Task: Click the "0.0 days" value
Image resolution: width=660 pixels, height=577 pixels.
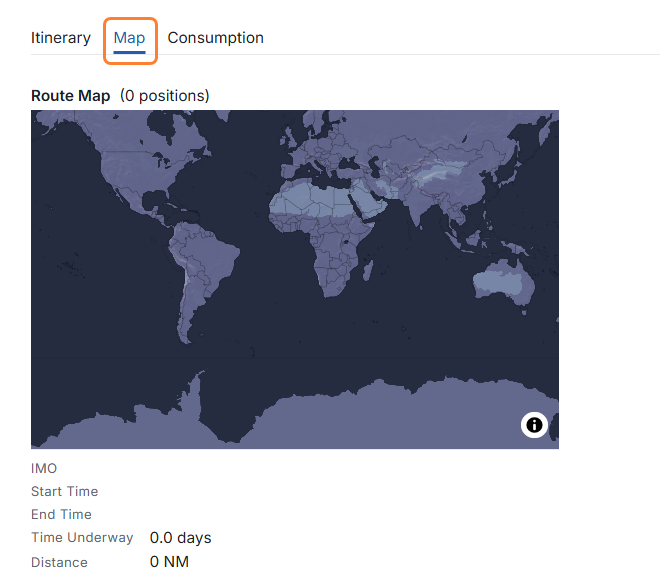Action: (x=180, y=538)
